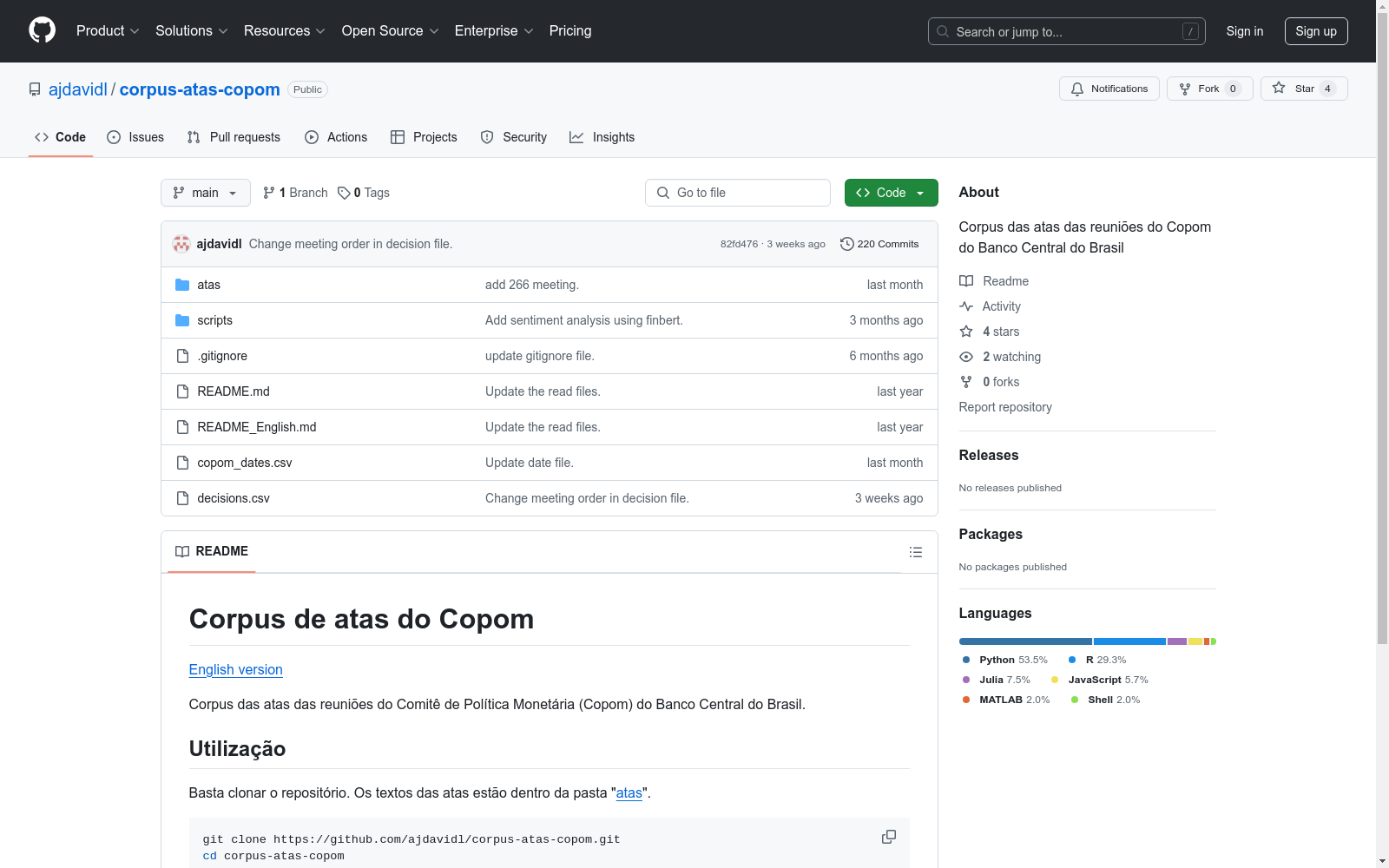Switch to the Actions tab

coord(336,137)
